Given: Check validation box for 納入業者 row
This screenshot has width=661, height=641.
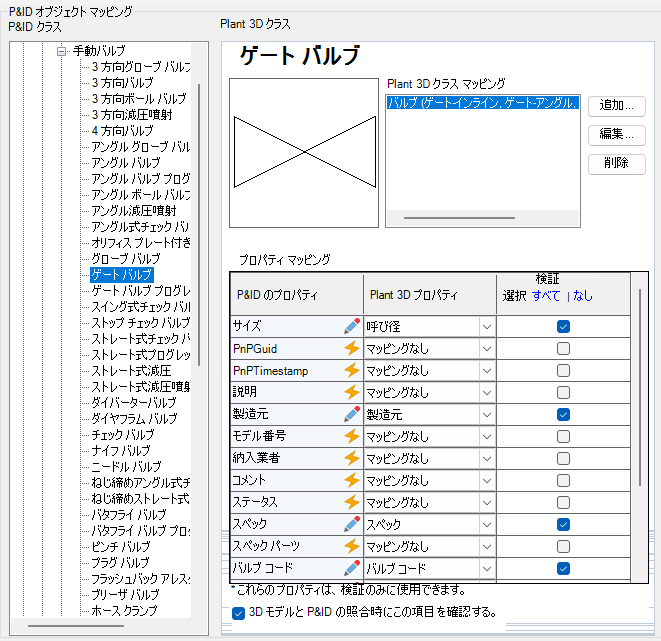Looking at the screenshot, I should click(x=563, y=459).
